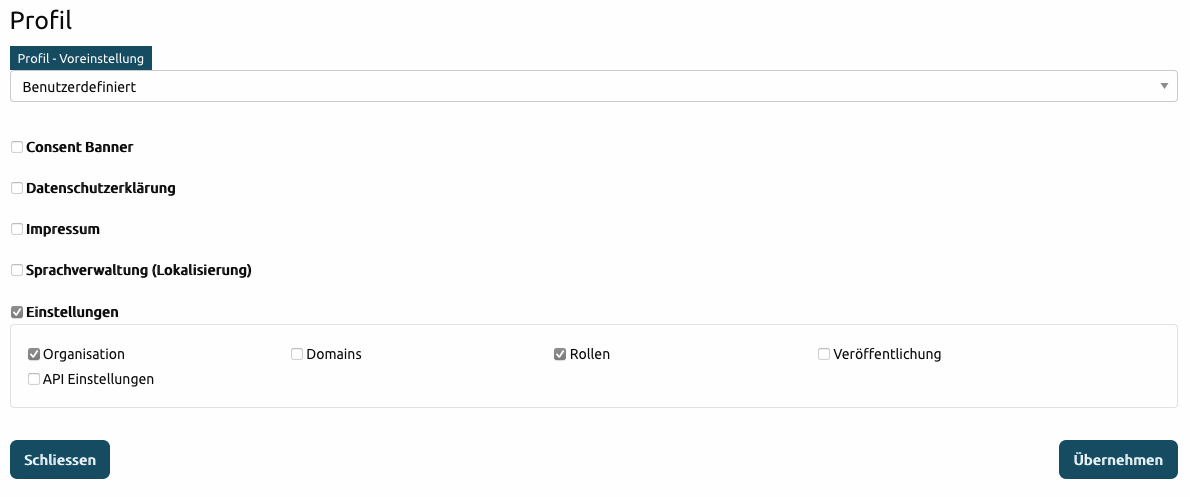Viewport: 1190px width, 497px height.
Task: Click the Consent Banner label text
Action: pyautogui.click(x=80, y=147)
